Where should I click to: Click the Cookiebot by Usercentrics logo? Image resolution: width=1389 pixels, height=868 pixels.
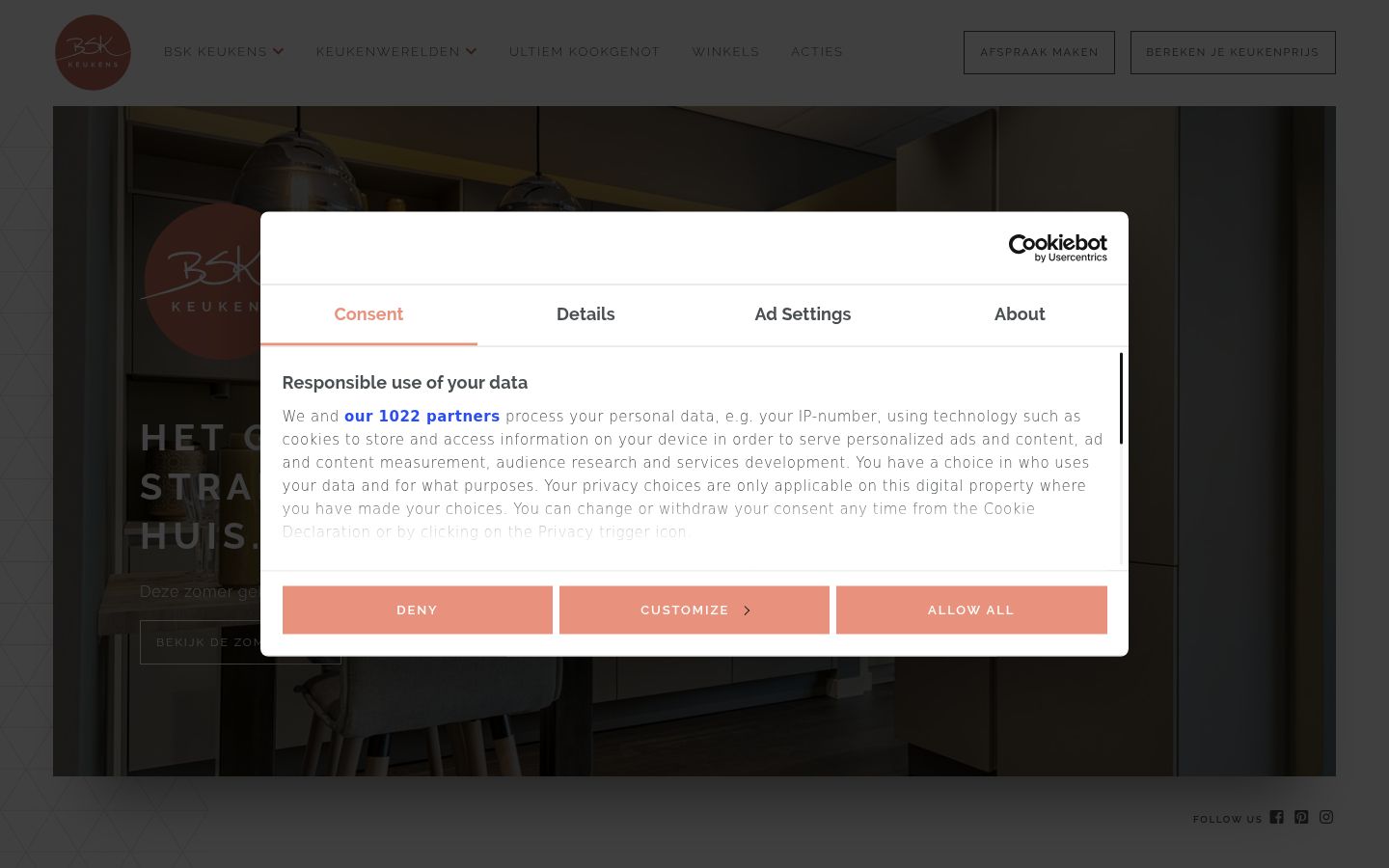pyautogui.click(x=1057, y=248)
